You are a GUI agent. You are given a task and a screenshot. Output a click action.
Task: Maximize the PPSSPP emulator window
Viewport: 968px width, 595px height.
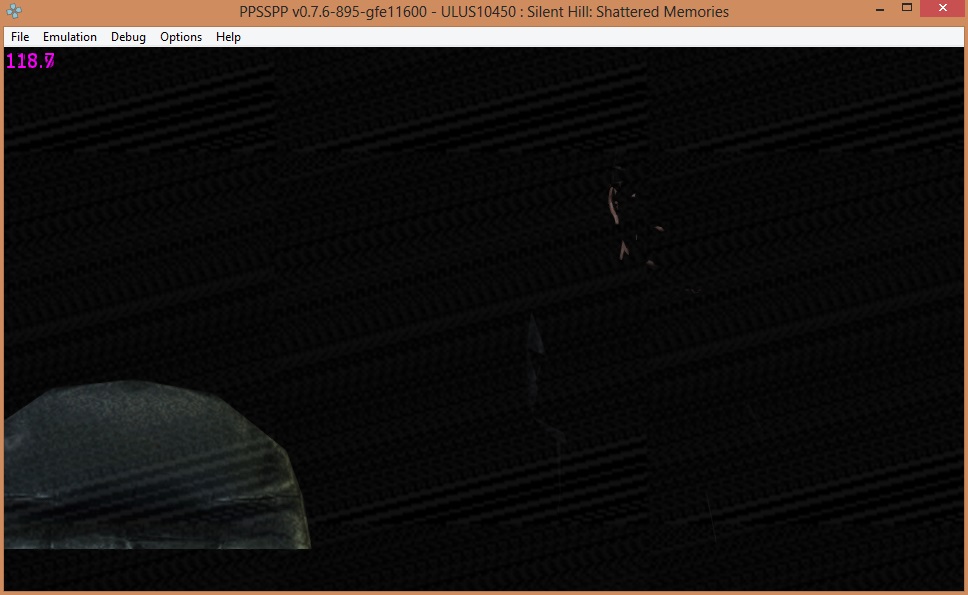pyautogui.click(x=905, y=9)
